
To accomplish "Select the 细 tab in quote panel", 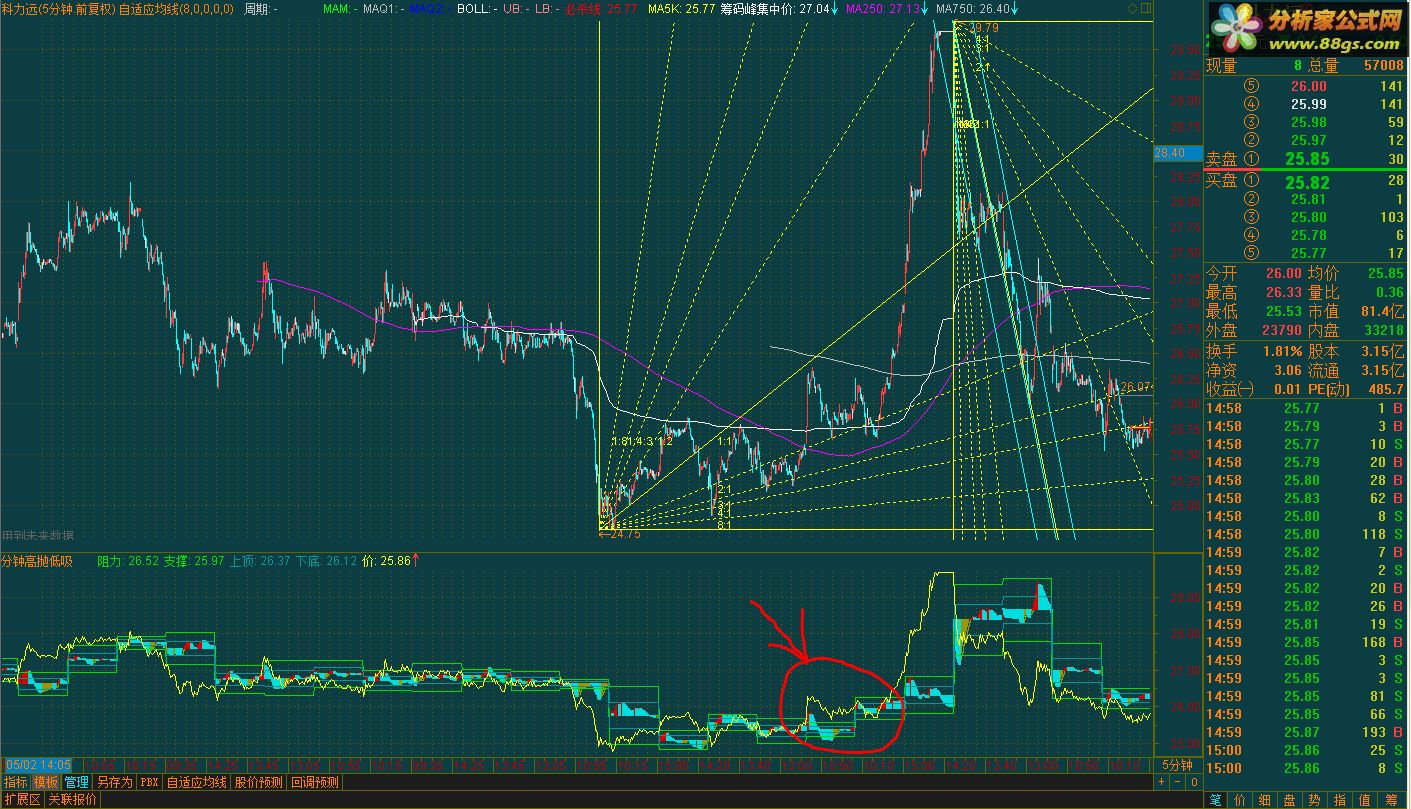I will (1265, 800).
